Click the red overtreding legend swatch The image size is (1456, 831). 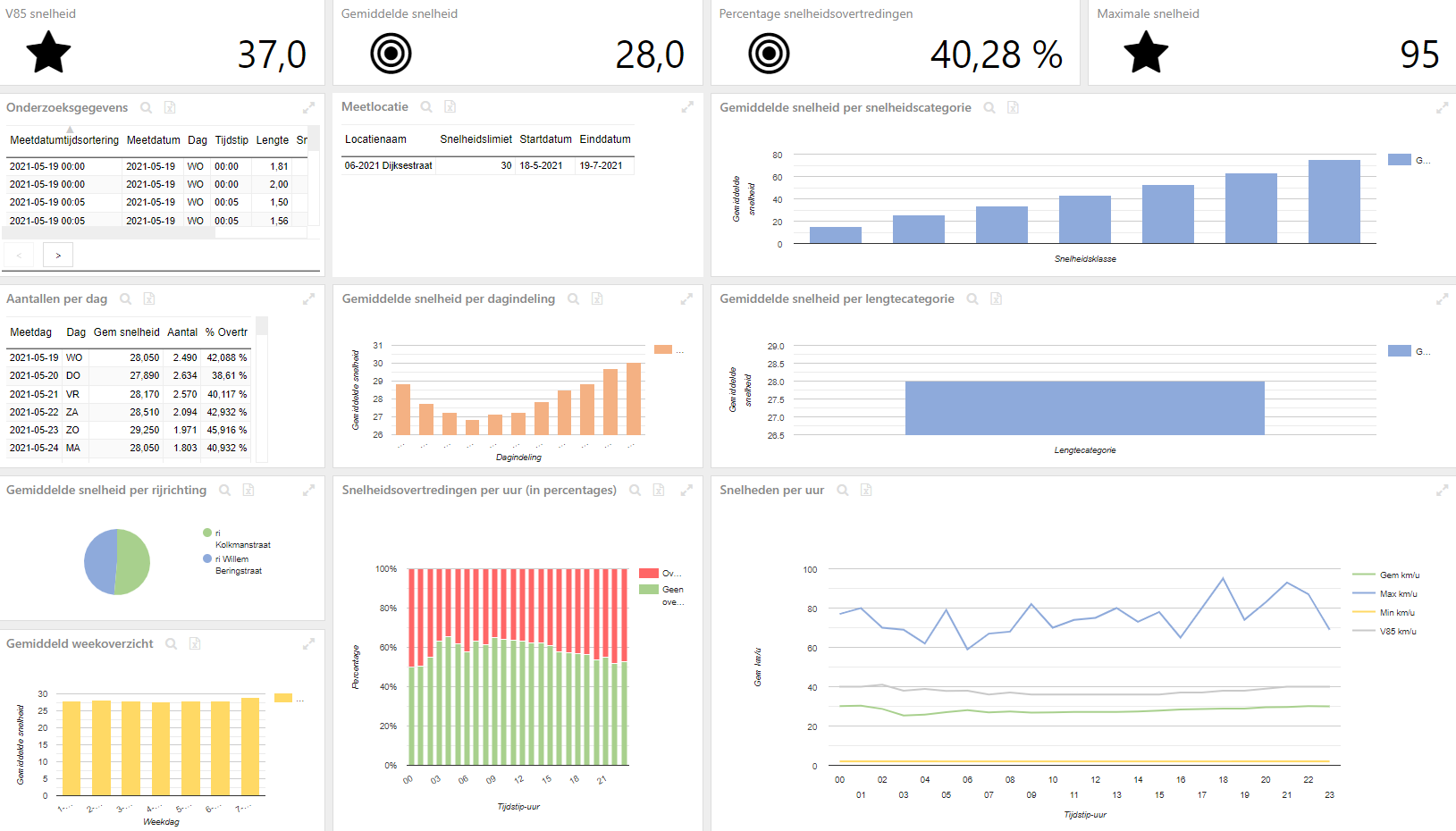point(649,573)
